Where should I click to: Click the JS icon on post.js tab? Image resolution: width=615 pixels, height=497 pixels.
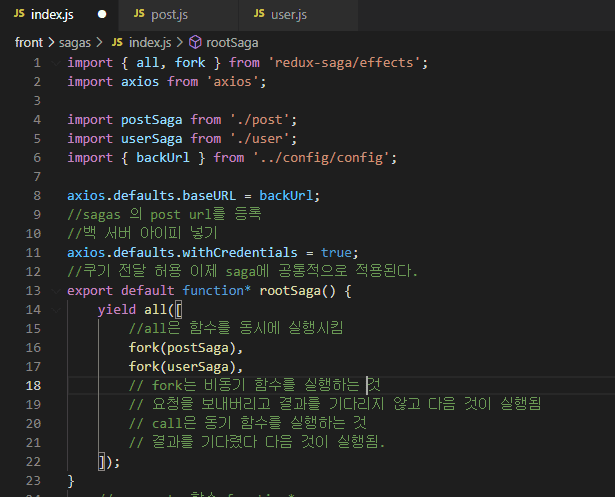139,14
